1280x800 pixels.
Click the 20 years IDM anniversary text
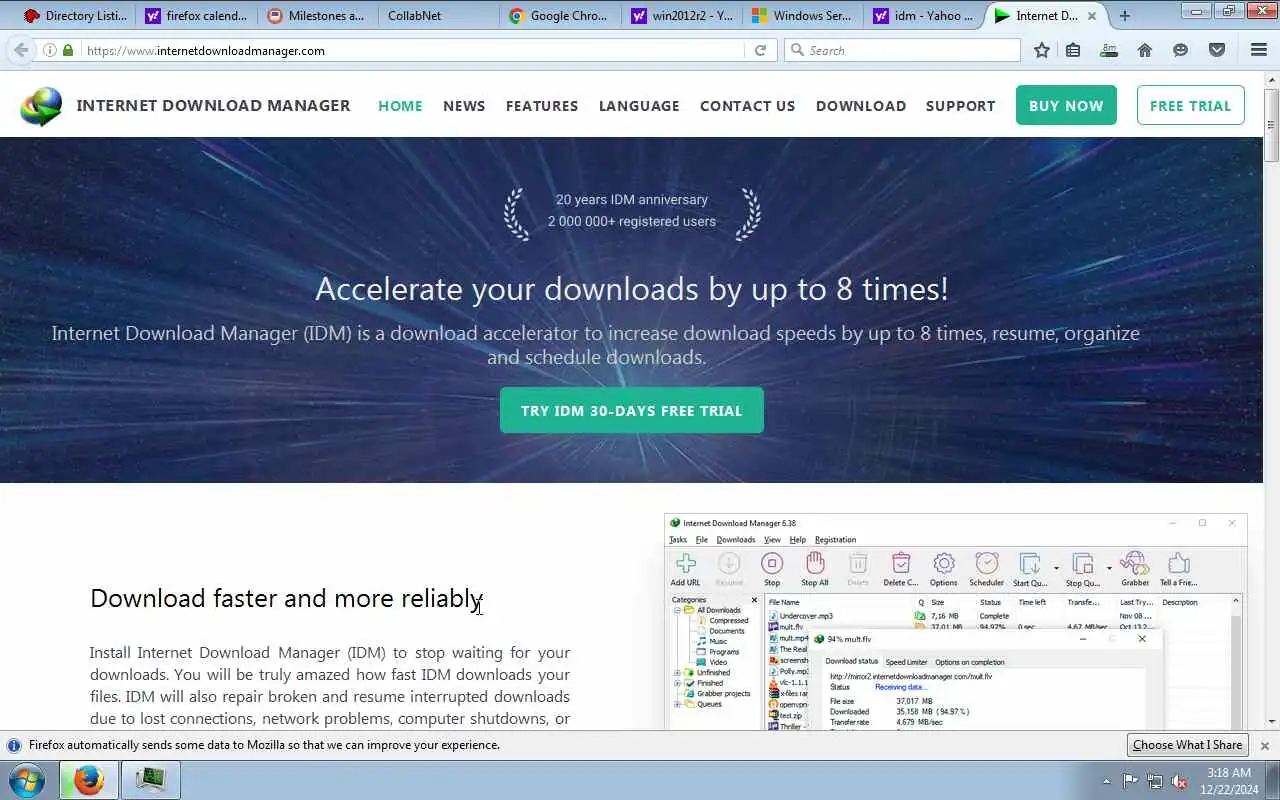(x=632, y=200)
